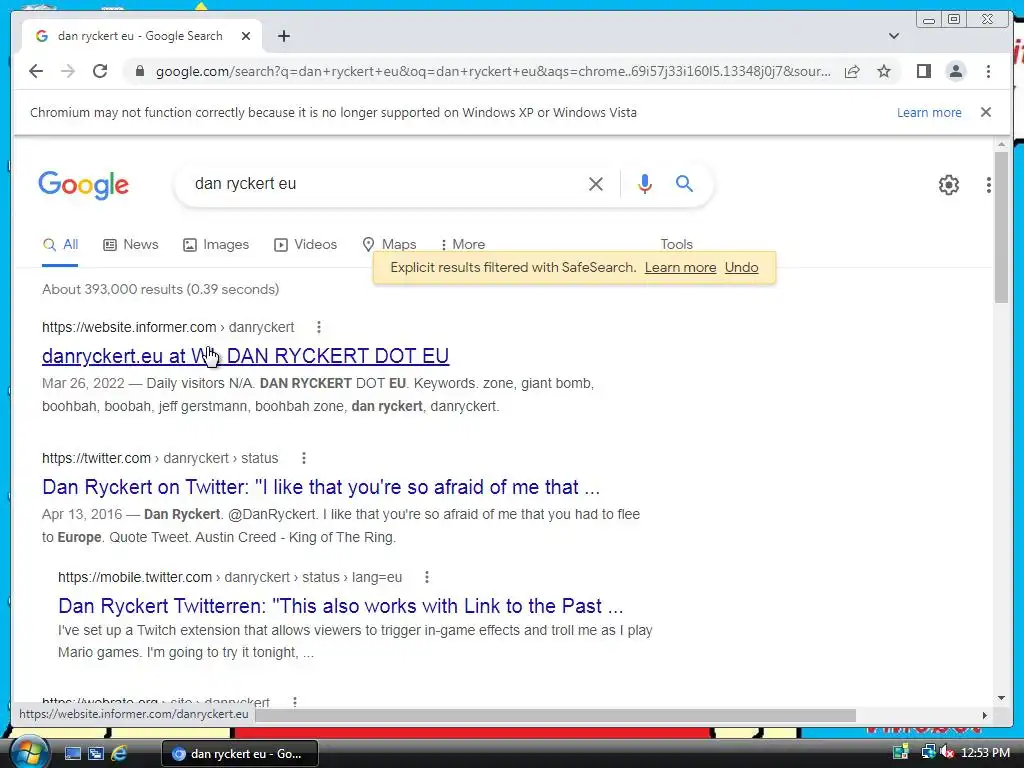
Task: Toggle the browser side panel
Action: coord(923,71)
